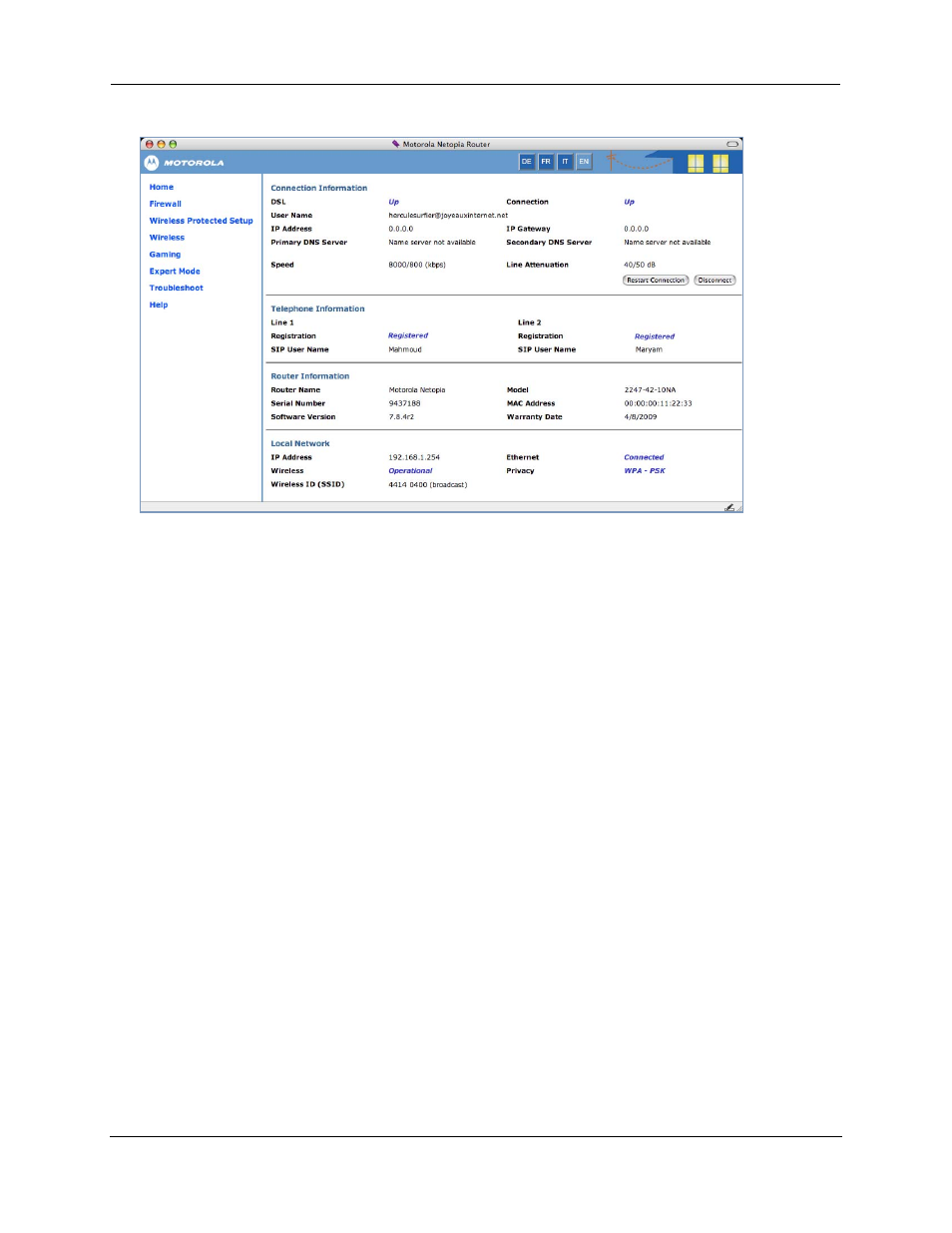This screenshot has height=1233, width=952.
Task: Click the local IP address '192.168.1.254'
Action: [x=414, y=457]
